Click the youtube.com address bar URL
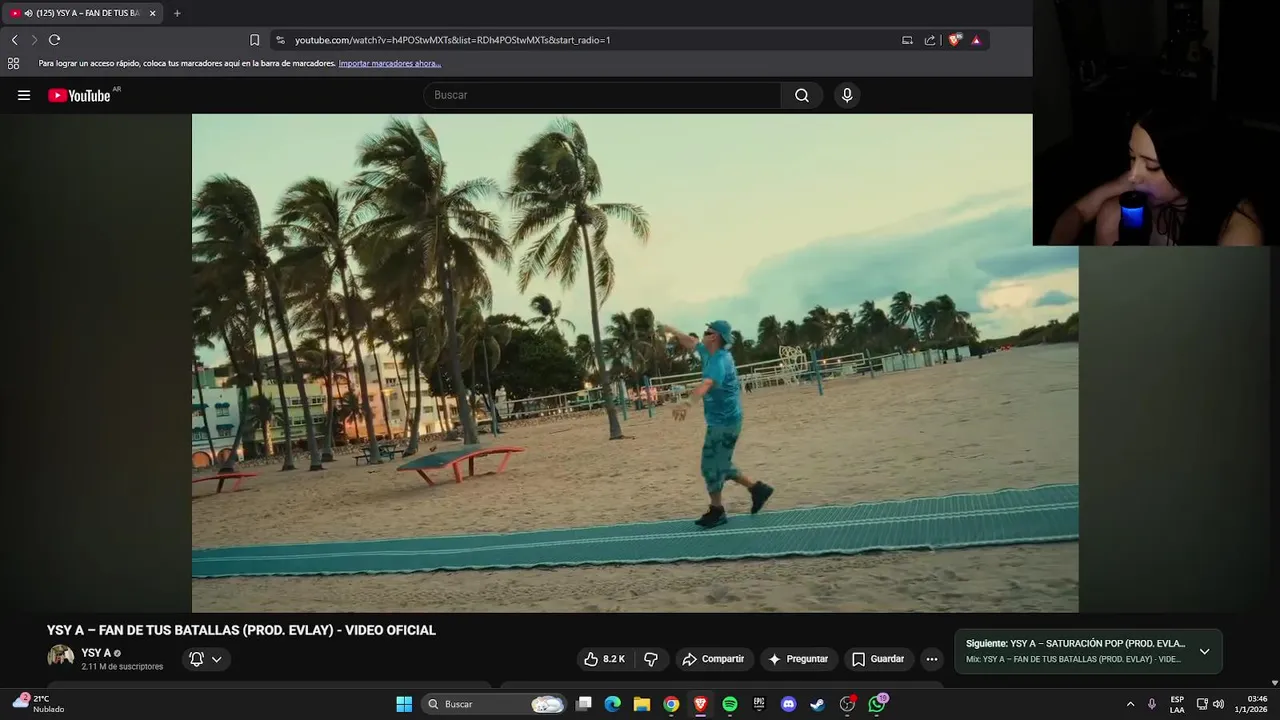This screenshot has height=720, width=1280. (x=452, y=40)
